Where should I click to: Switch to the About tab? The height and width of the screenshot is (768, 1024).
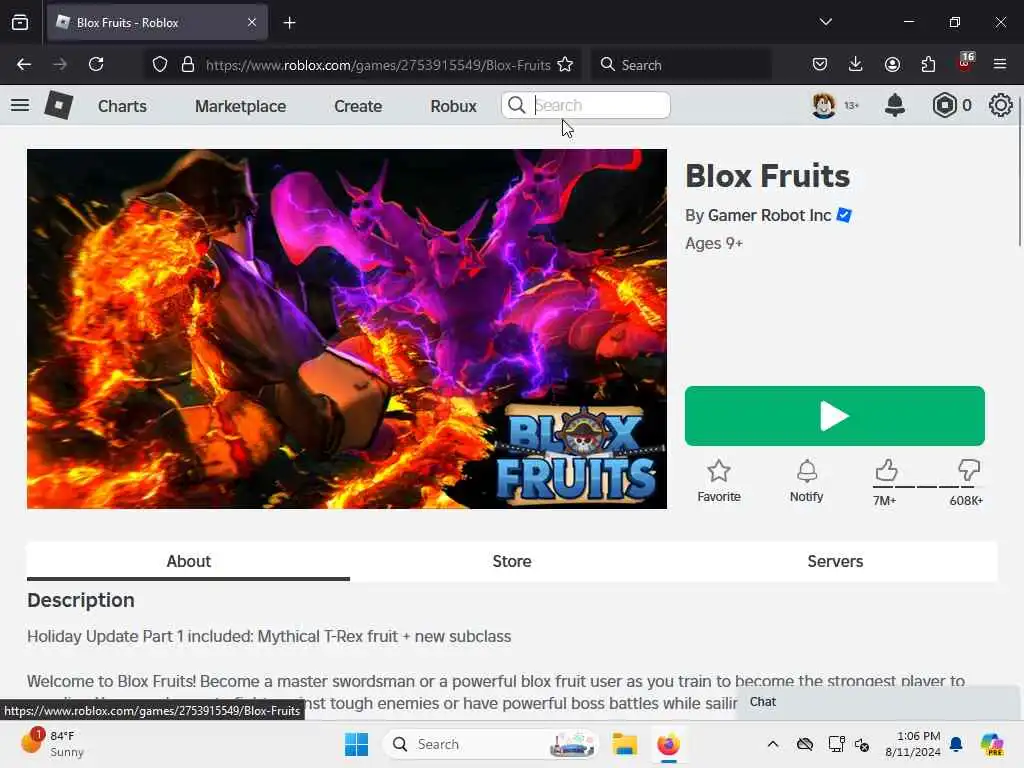188,562
